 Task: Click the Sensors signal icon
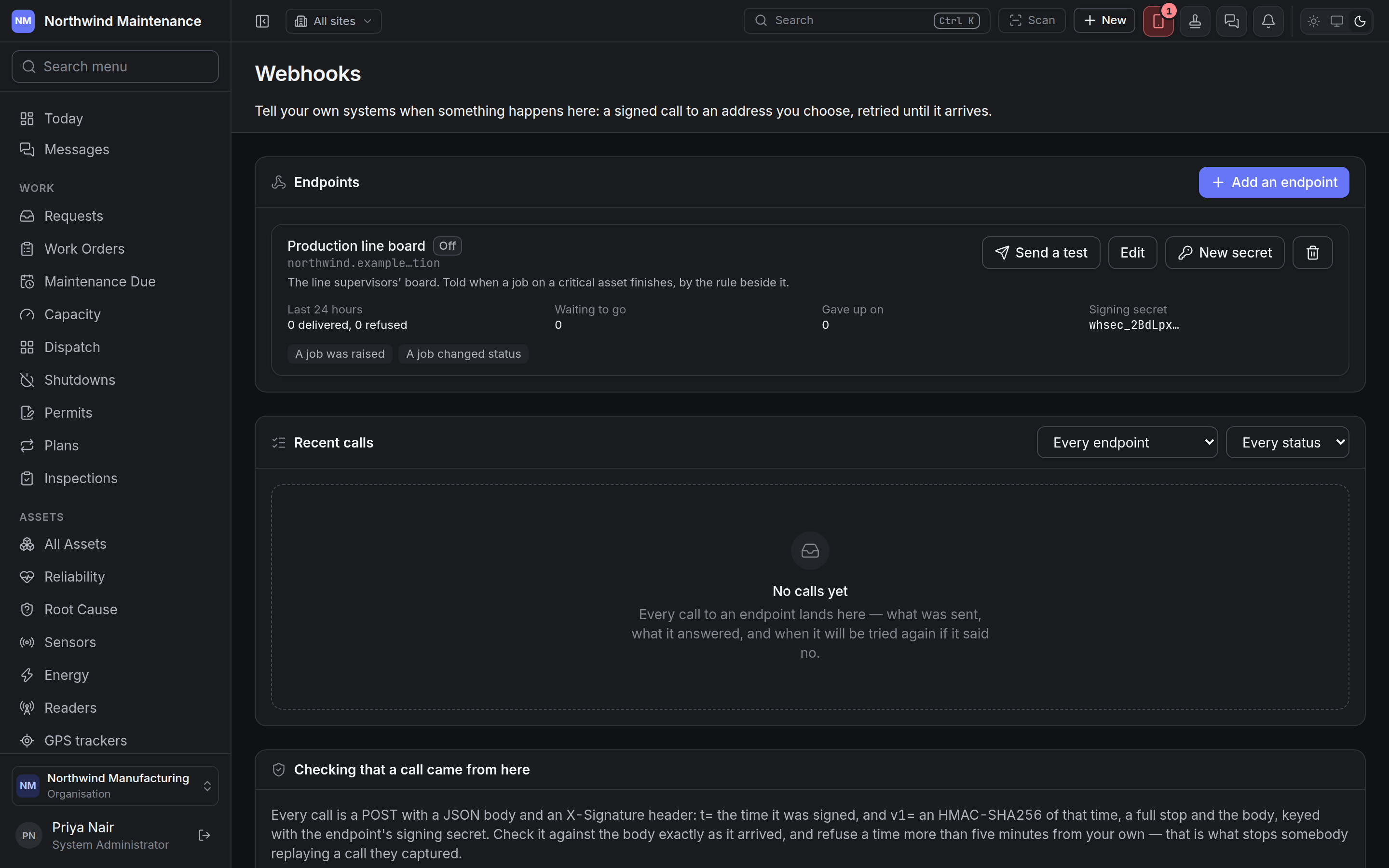27,642
